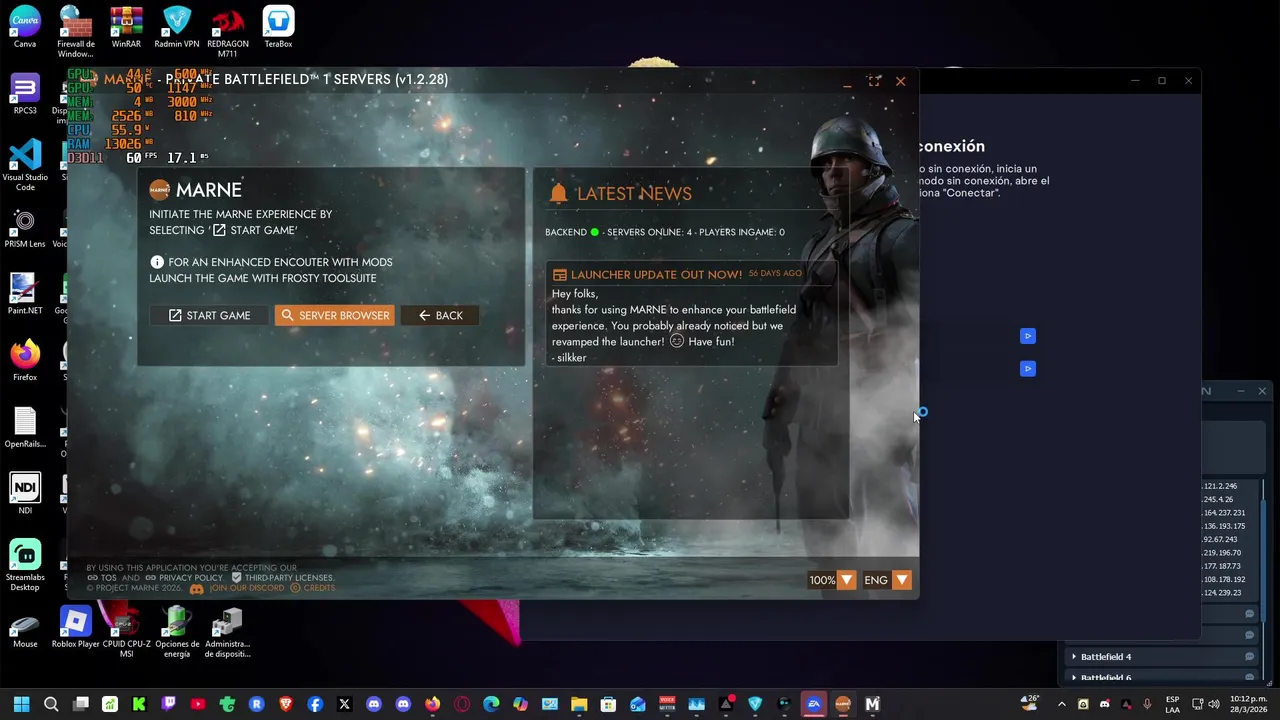Open Twitch from the taskbar
The width and height of the screenshot is (1280, 720).
(x=168, y=704)
